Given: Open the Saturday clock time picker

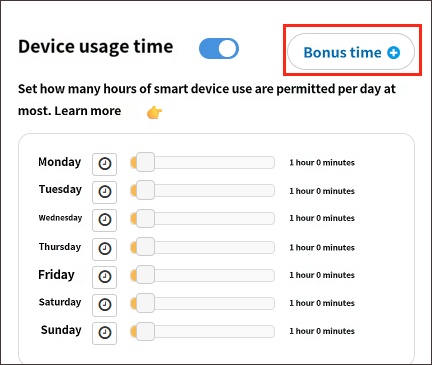Looking at the screenshot, I should pyautogui.click(x=104, y=305).
